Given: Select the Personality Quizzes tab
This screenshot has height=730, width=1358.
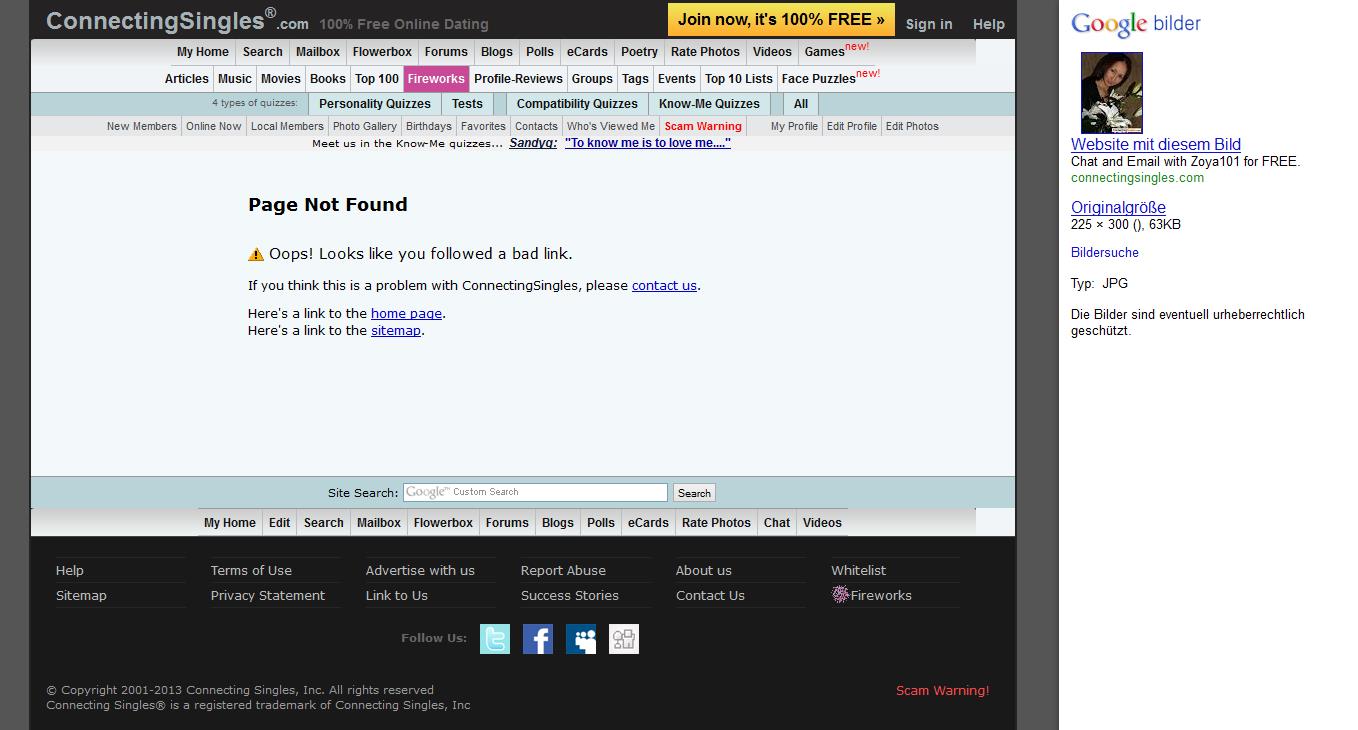Looking at the screenshot, I should [x=375, y=104].
